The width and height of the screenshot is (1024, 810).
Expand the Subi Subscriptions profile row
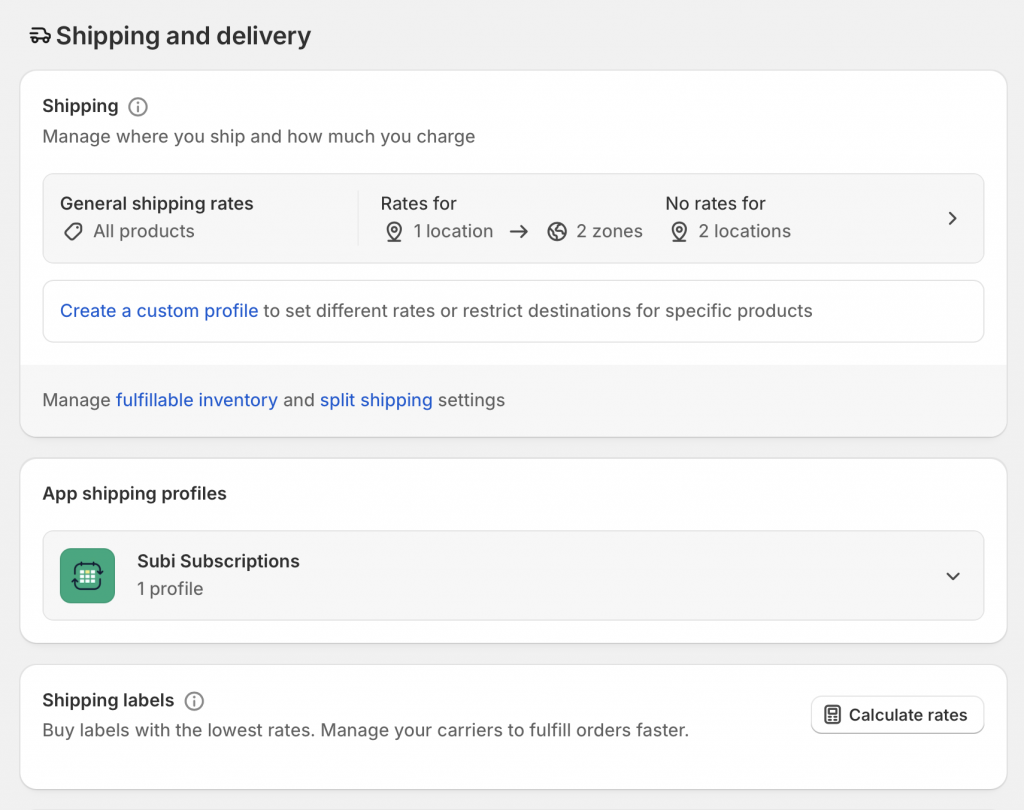(513, 576)
